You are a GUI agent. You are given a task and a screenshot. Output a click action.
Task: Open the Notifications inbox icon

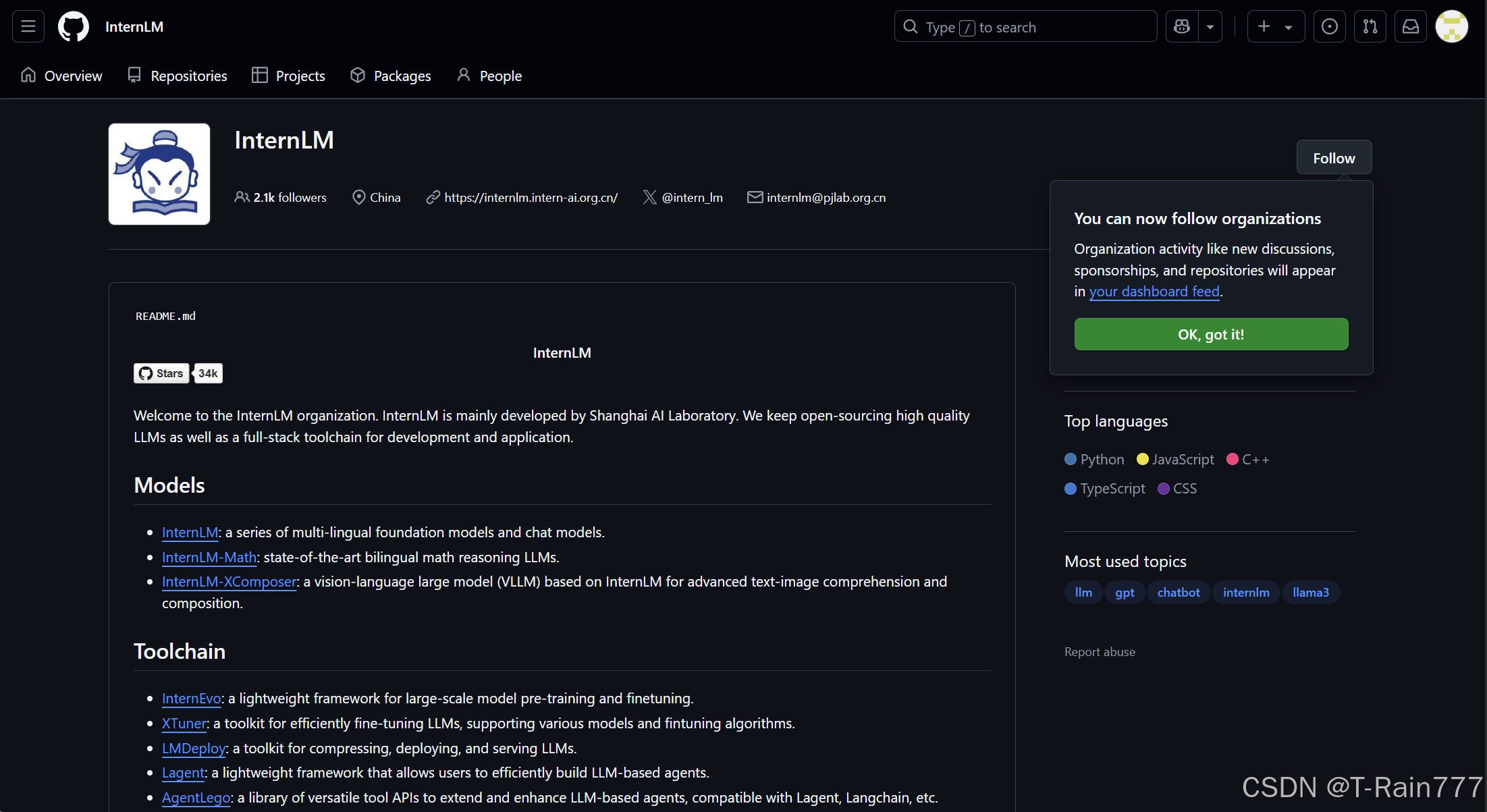[1411, 27]
